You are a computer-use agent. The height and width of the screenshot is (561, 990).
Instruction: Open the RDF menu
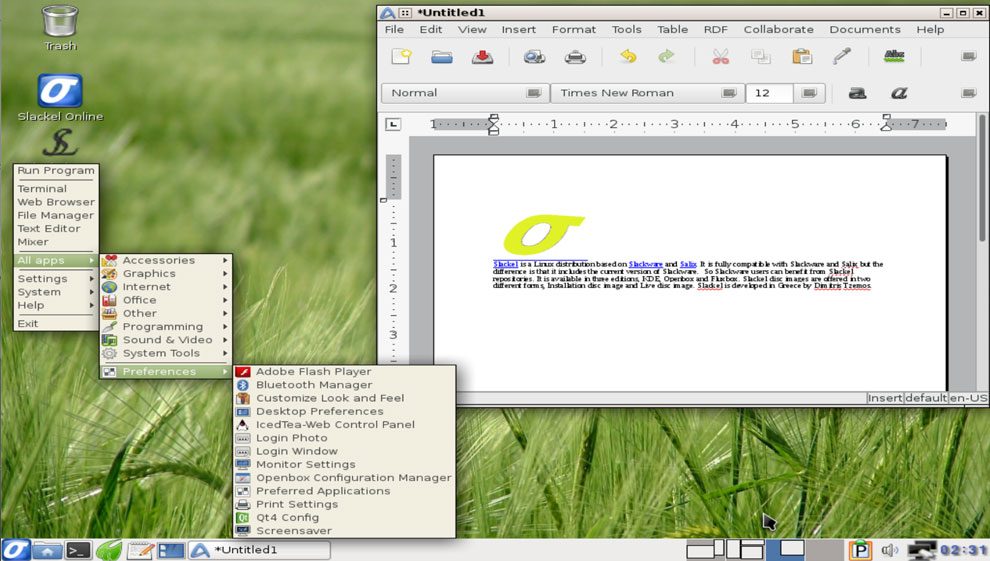coord(716,30)
